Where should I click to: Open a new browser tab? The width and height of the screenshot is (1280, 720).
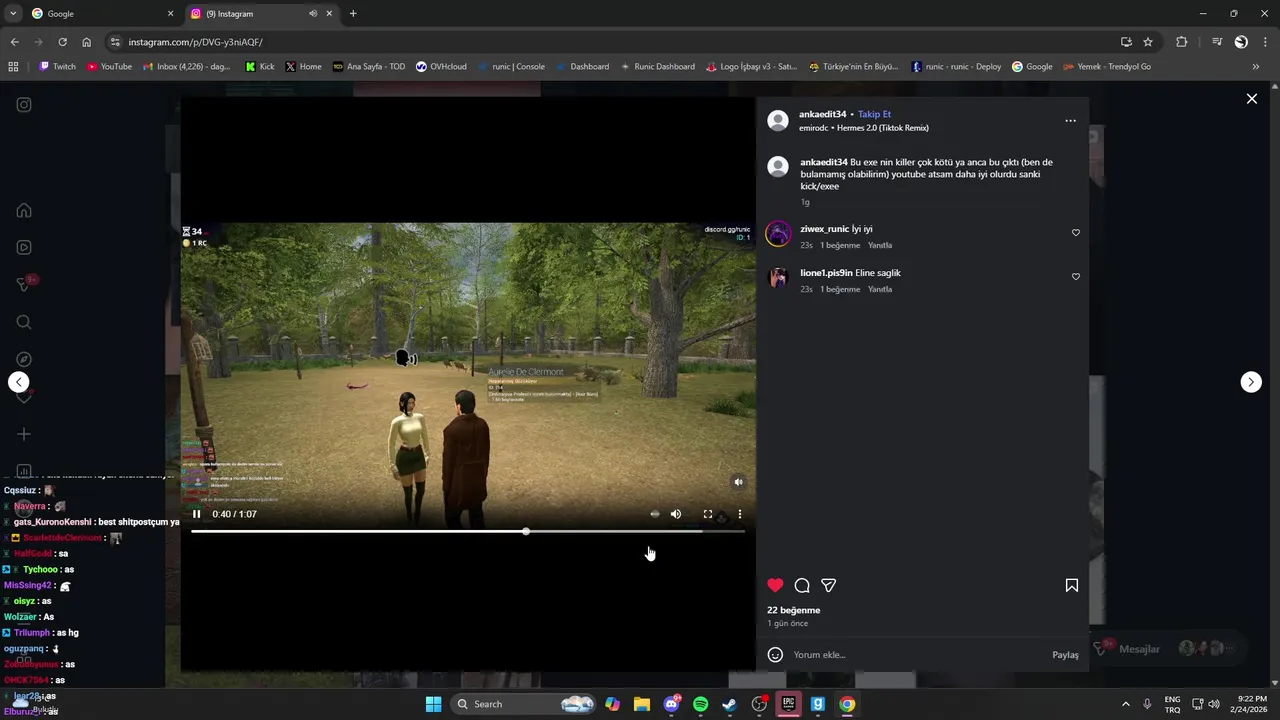[x=353, y=14]
